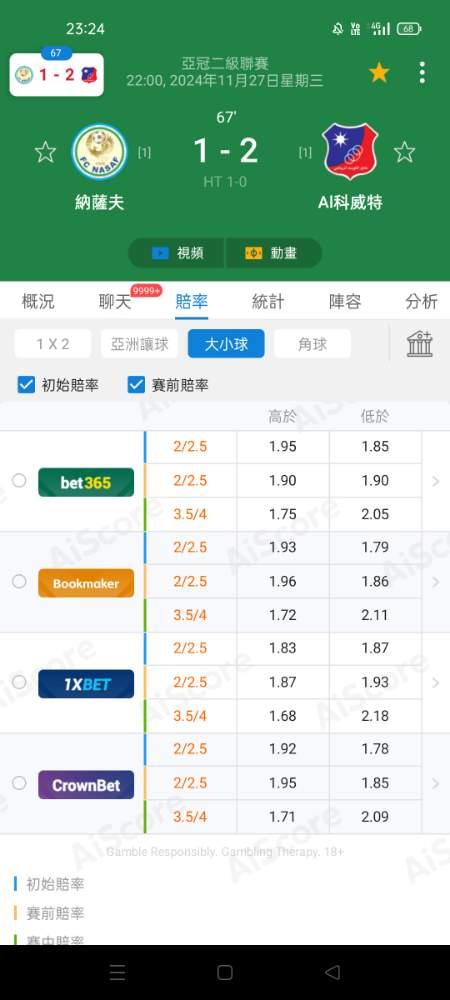The height and width of the screenshot is (1000, 450).
Task: Tap the mini score card 1 - 2
Action: 57,75
